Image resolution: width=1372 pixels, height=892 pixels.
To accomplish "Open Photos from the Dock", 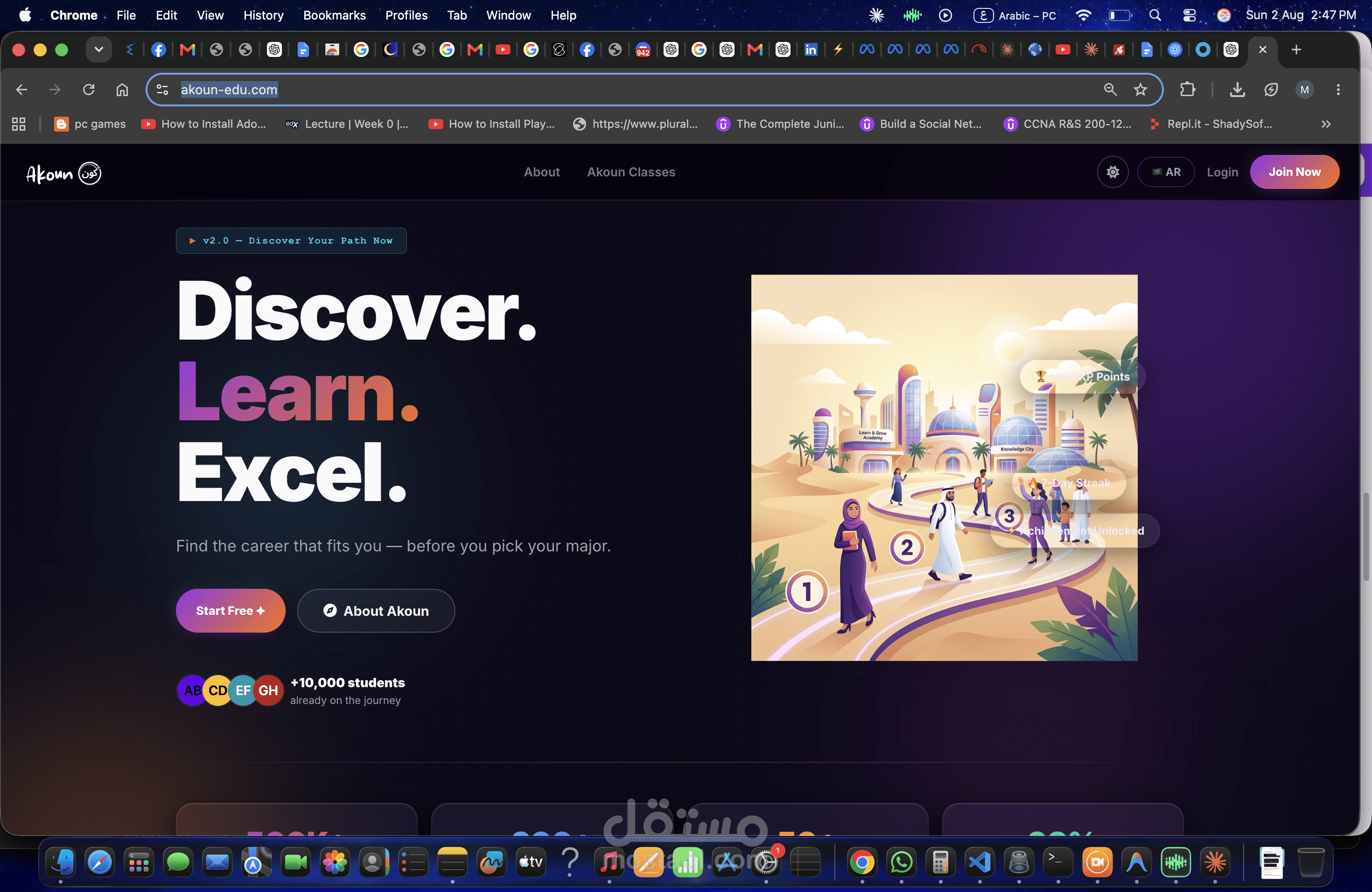I will pyautogui.click(x=335, y=862).
